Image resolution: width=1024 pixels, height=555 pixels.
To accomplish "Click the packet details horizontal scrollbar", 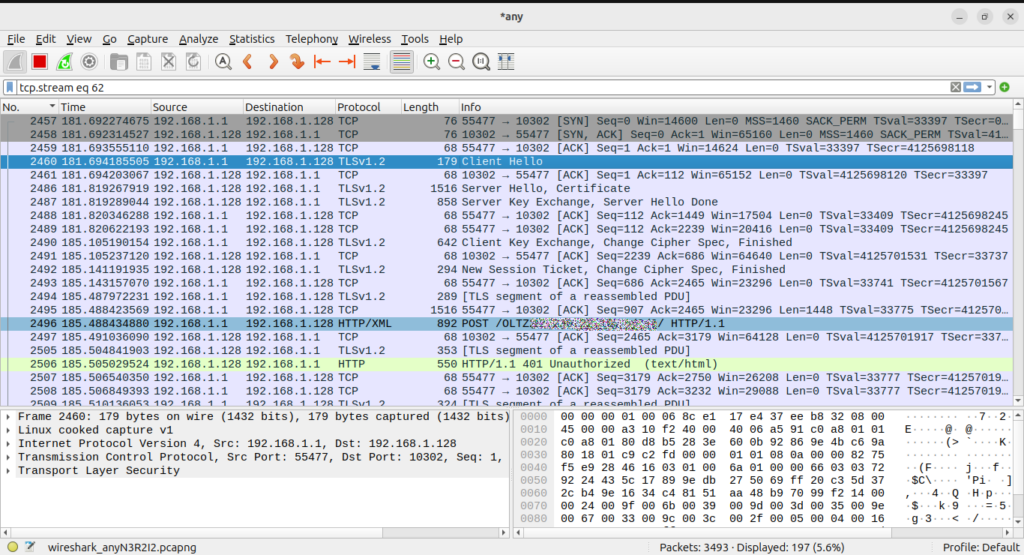I will pos(255,533).
